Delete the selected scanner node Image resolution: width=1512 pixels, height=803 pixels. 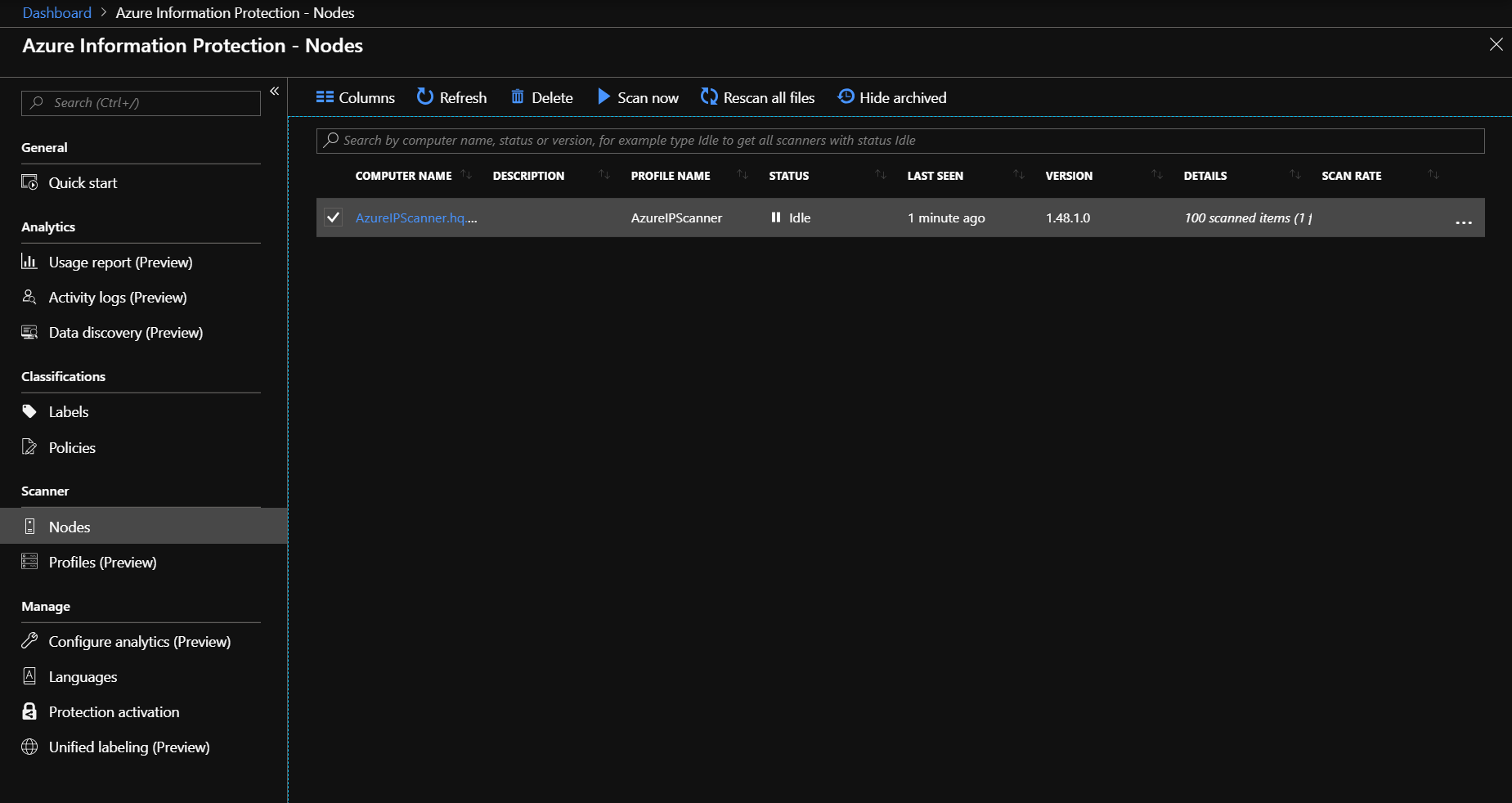[541, 97]
